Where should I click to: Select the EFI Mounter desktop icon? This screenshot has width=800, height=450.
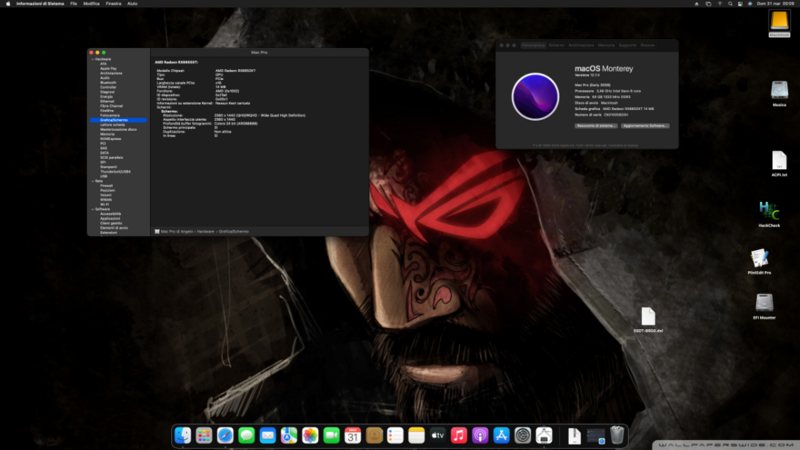tap(765, 304)
